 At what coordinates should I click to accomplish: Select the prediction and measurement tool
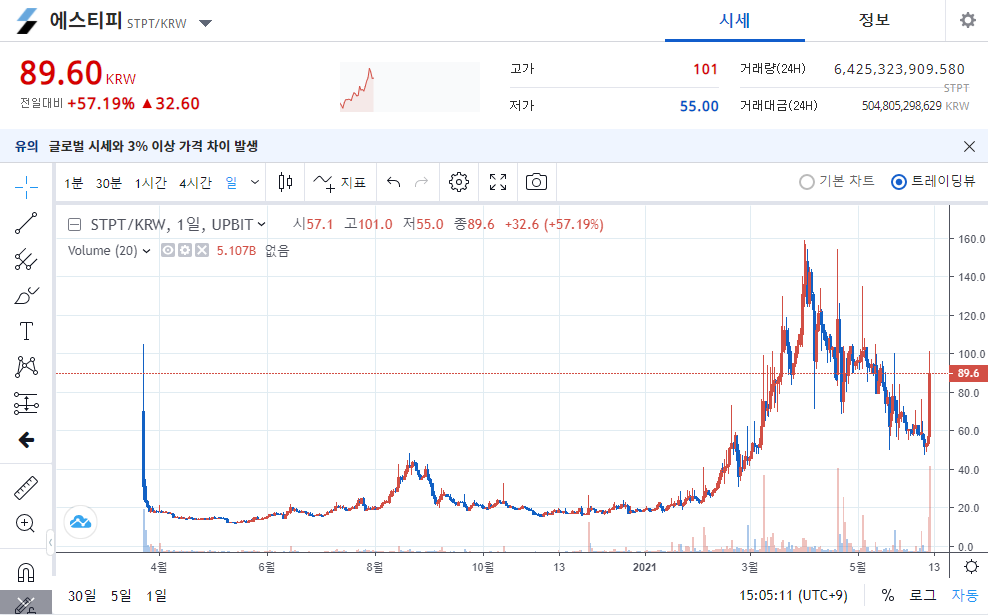26,403
